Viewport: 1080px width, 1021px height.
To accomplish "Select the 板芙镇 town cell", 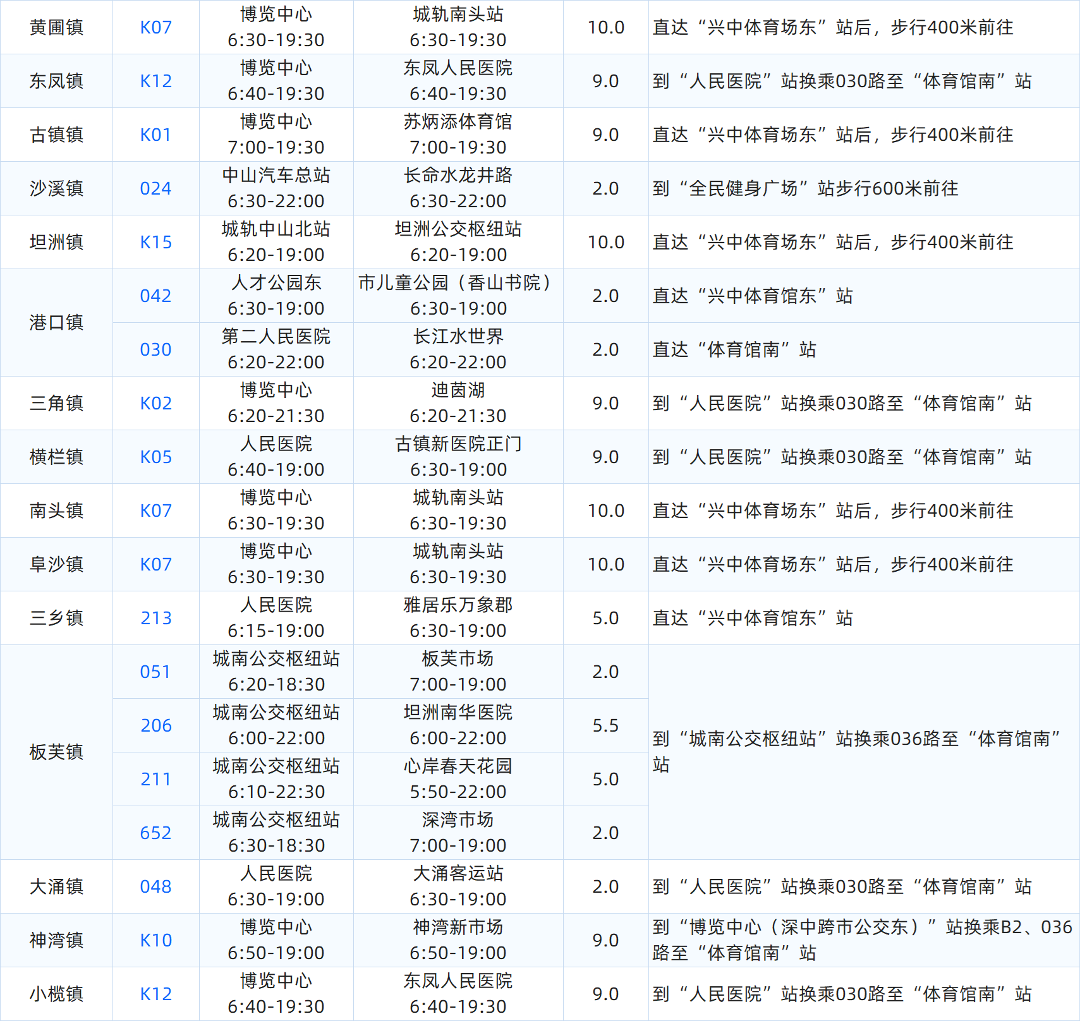I will coord(56,752).
